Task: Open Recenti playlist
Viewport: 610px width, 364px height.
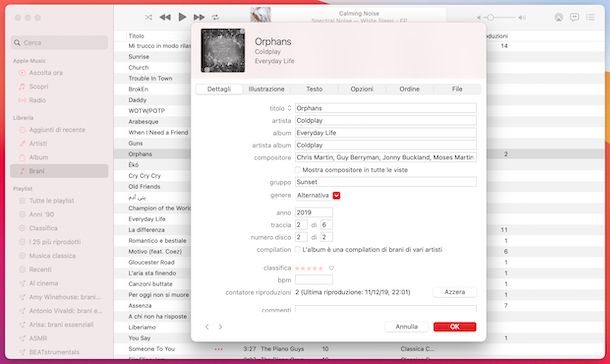Action: tap(40, 269)
